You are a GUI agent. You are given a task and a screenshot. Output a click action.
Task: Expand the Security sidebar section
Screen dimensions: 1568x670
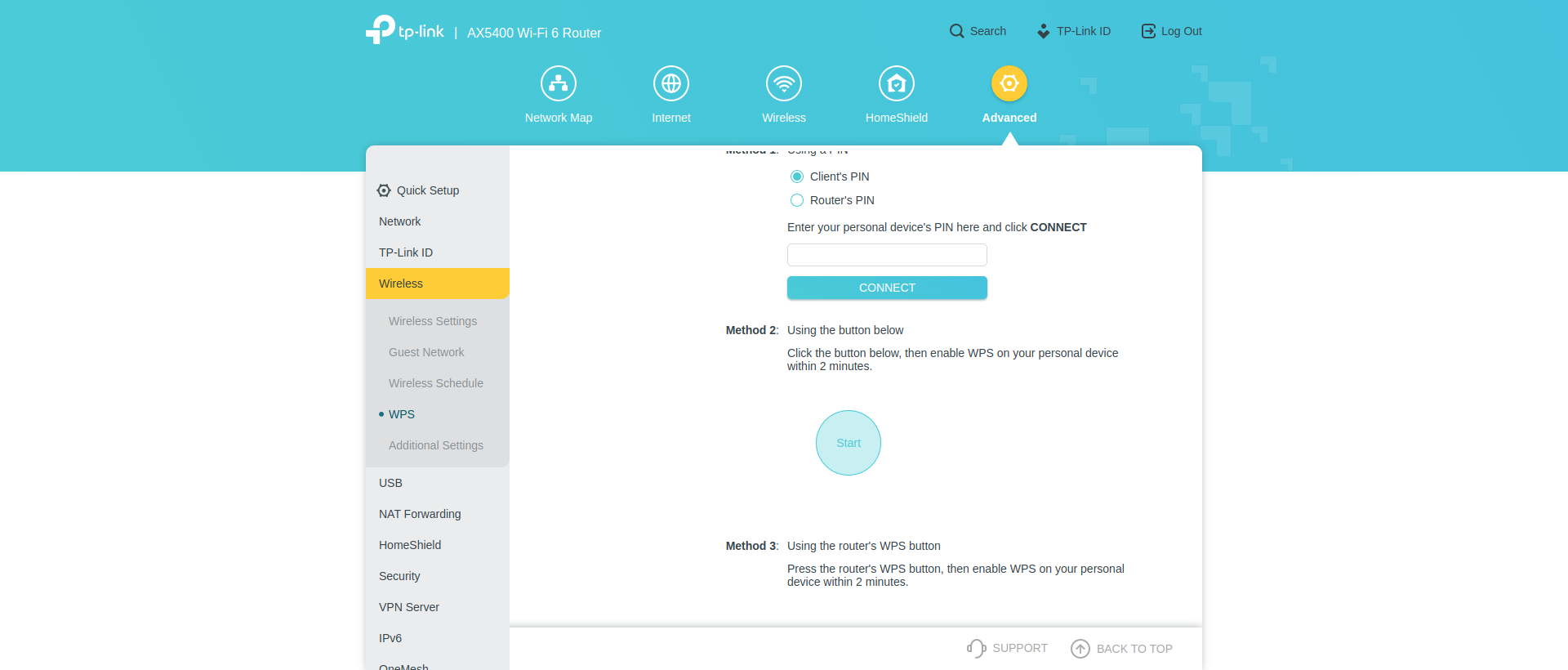pyautogui.click(x=399, y=576)
